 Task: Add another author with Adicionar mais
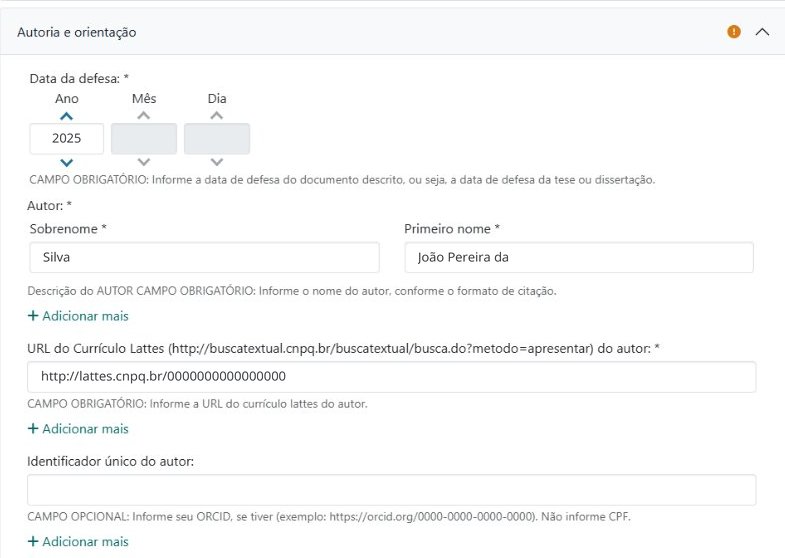coord(78,316)
